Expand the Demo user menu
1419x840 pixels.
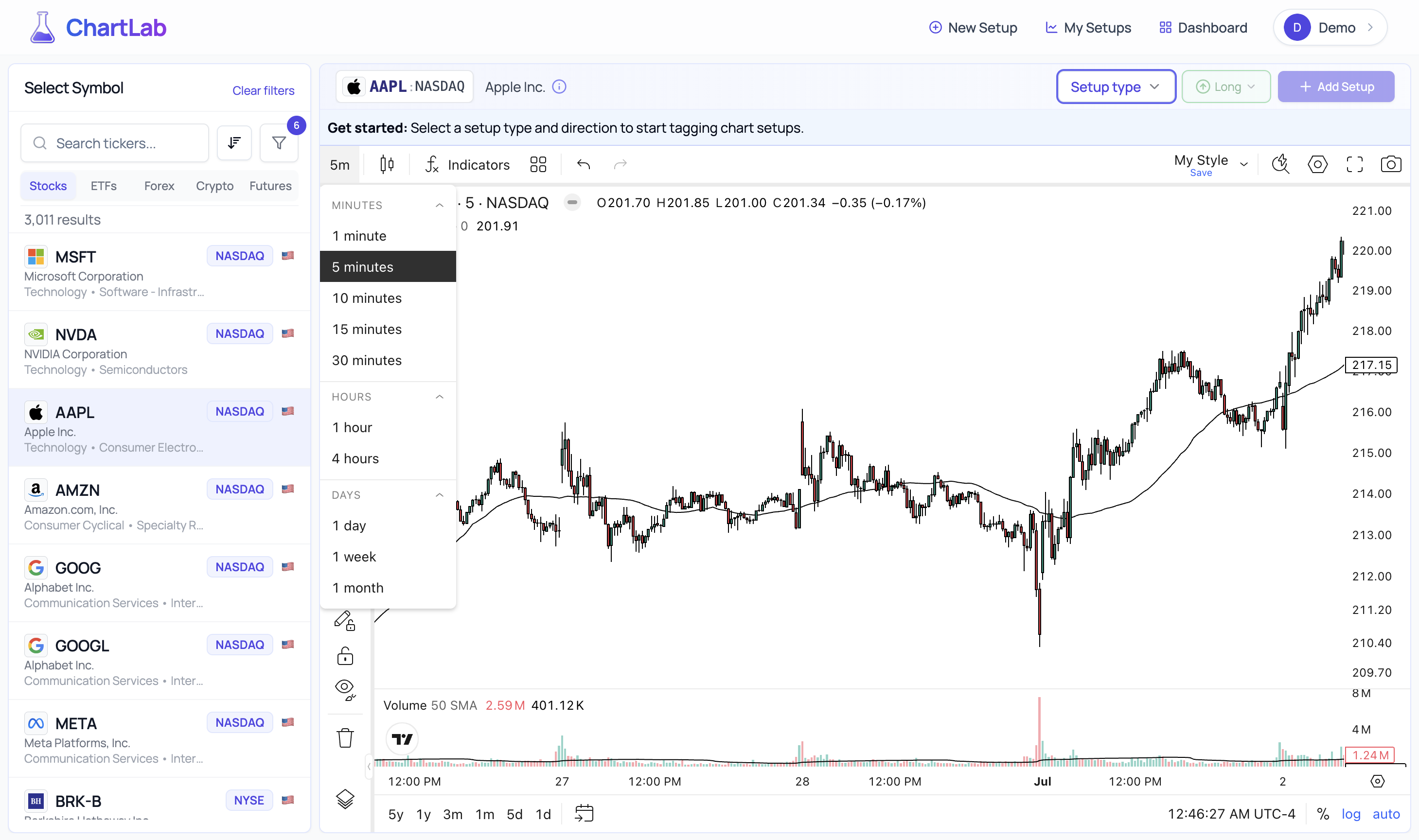(1330, 27)
